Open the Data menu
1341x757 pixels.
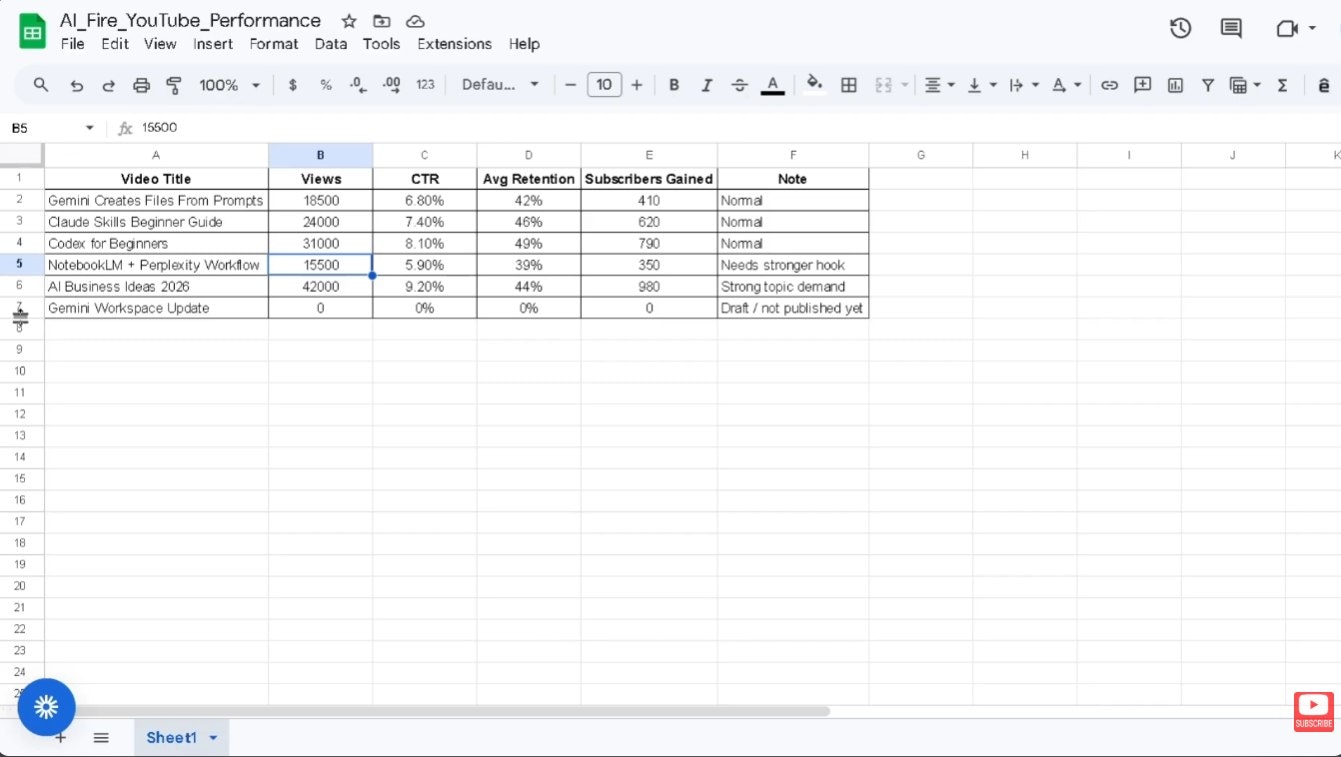click(x=331, y=44)
